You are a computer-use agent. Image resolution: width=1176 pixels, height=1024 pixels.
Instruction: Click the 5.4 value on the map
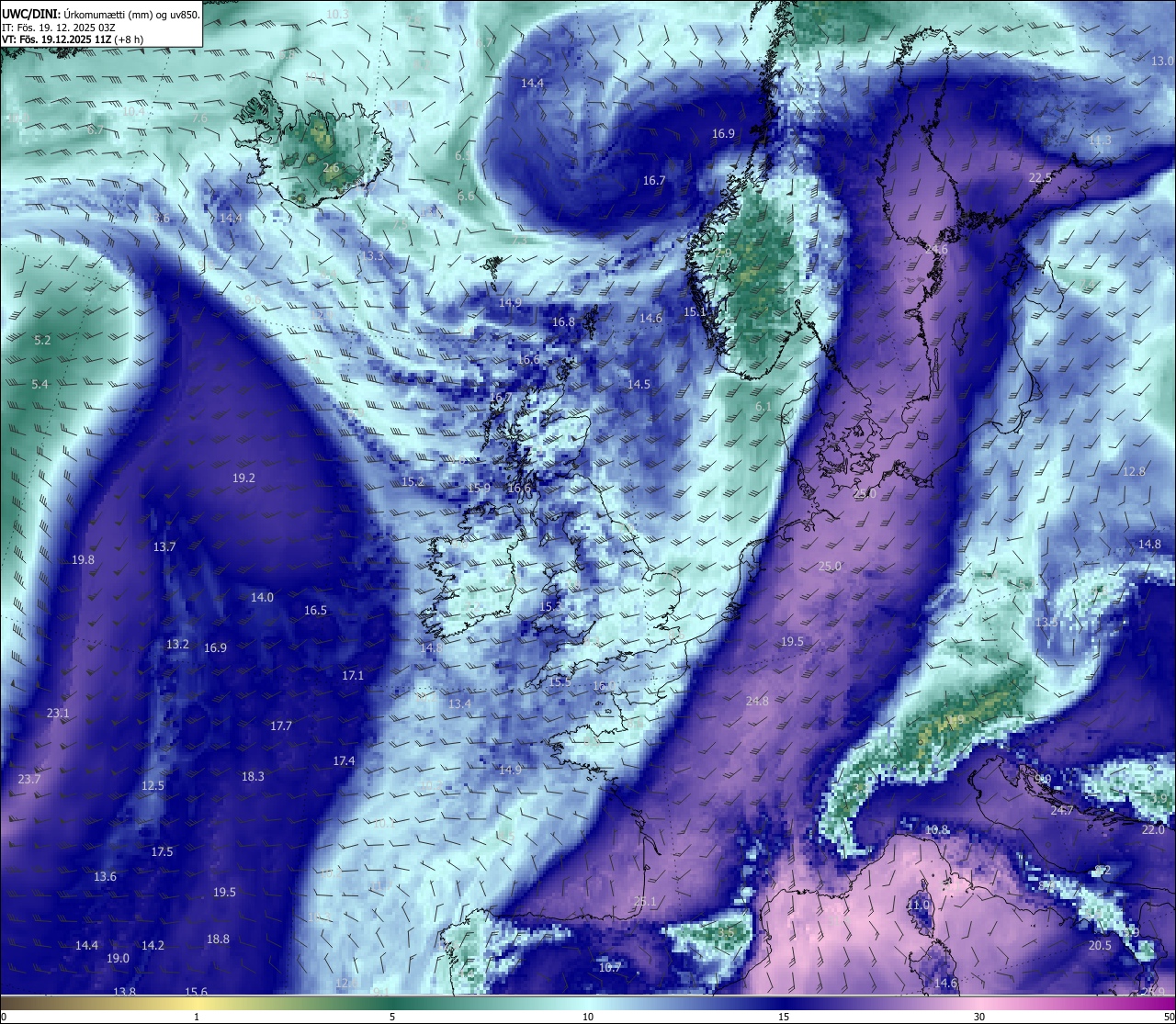pyautogui.click(x=40, y=384)
